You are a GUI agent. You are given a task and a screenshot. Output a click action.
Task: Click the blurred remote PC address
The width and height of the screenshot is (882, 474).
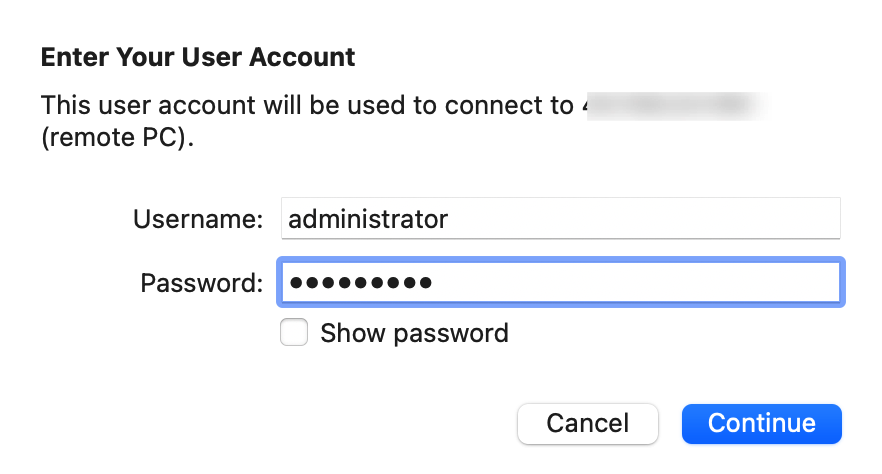675,105
